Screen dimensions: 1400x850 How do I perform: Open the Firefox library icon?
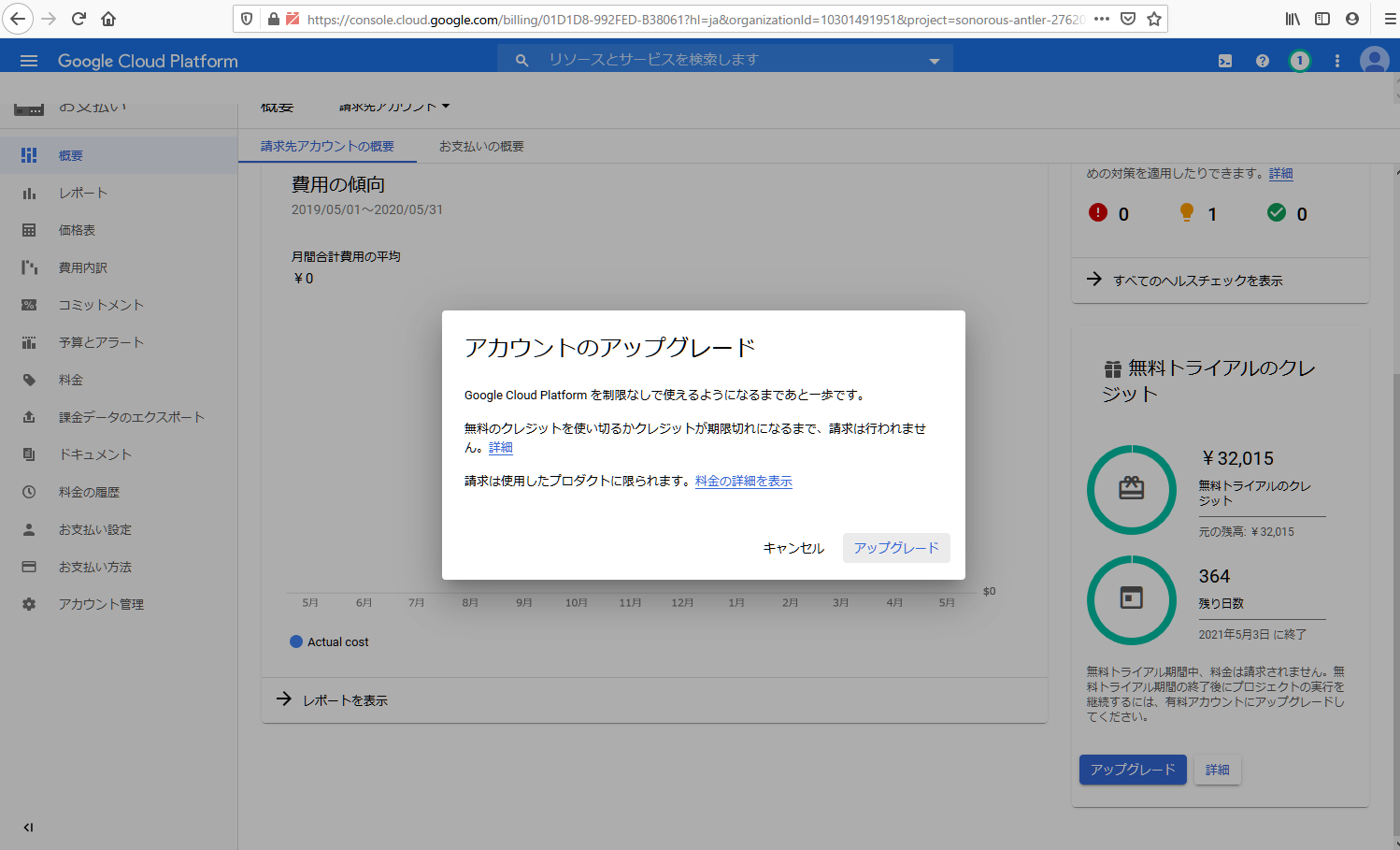click(1293, 19)
